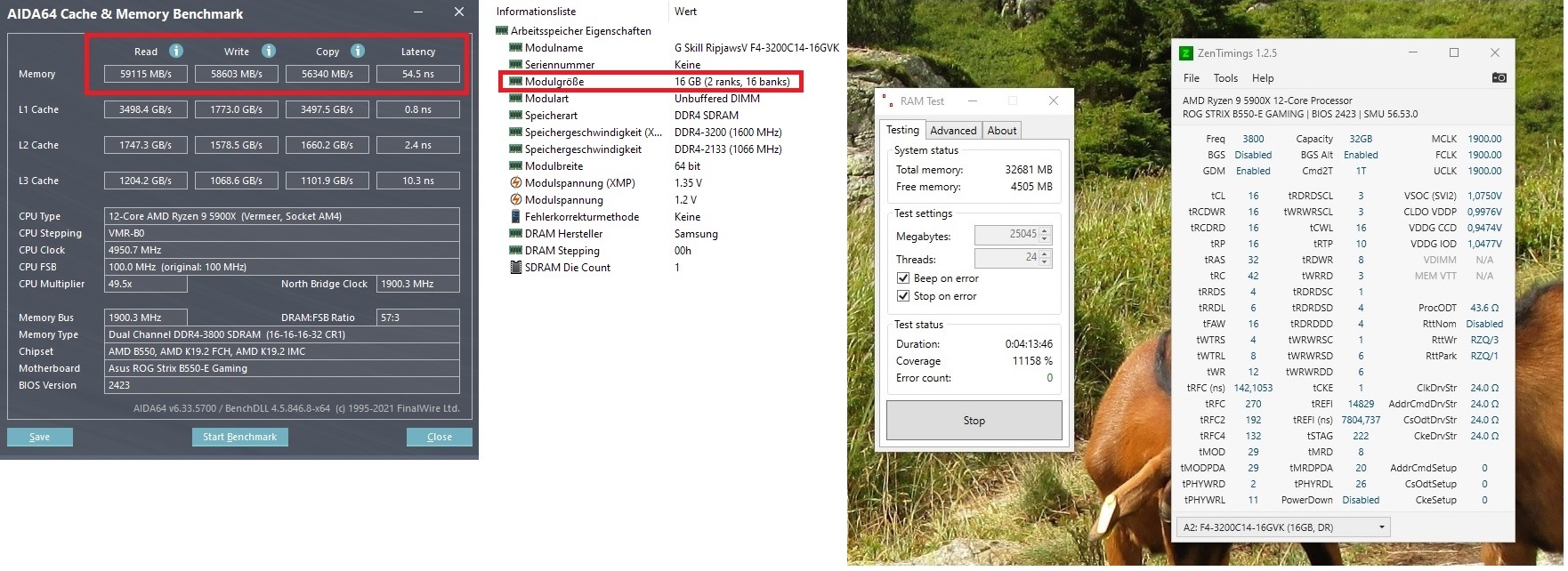
Task: Open the Tools menu in ZenTimings
Action: (x=1225, y=78)
